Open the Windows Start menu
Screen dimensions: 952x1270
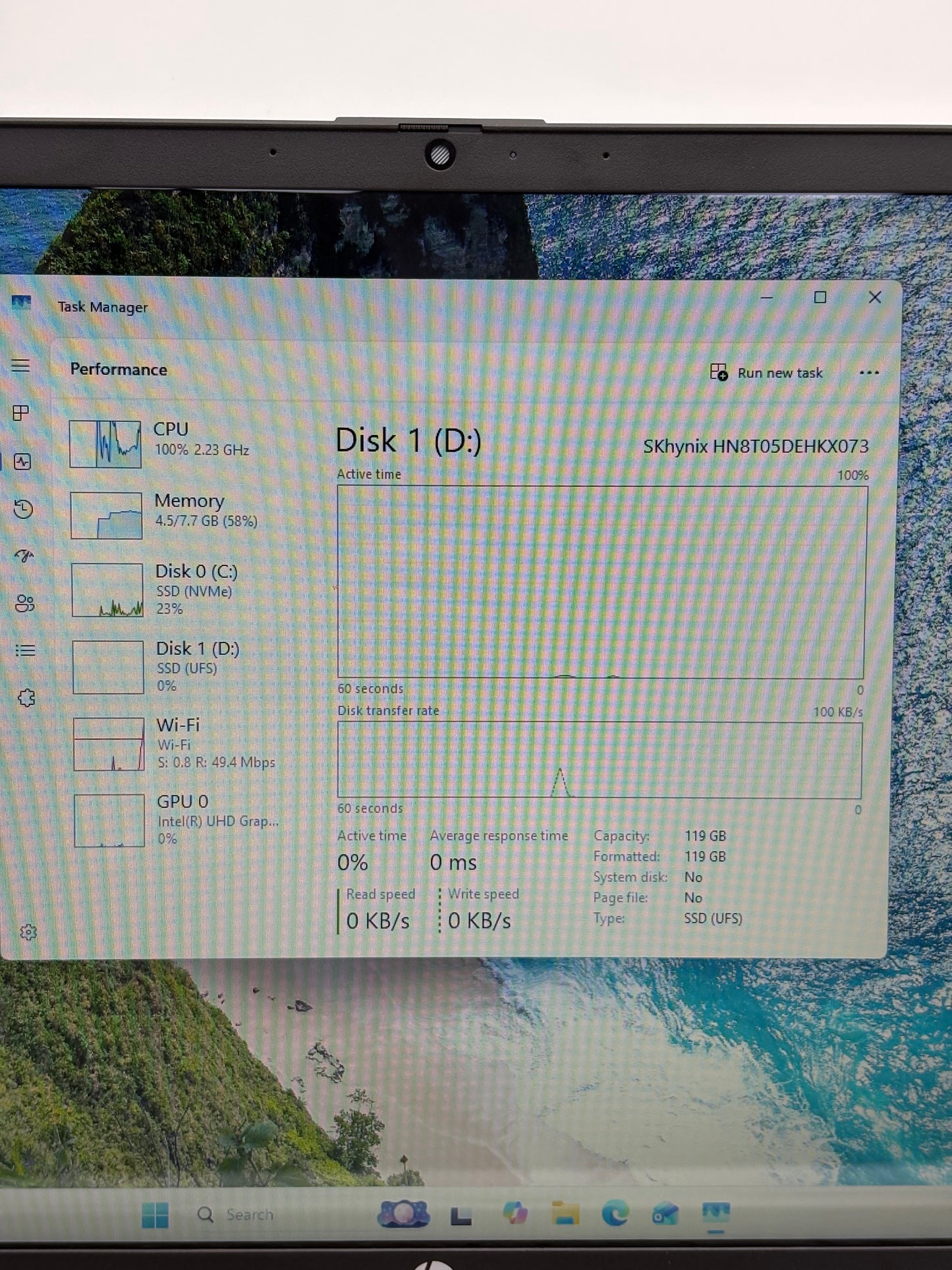(x=155, y=1215)
